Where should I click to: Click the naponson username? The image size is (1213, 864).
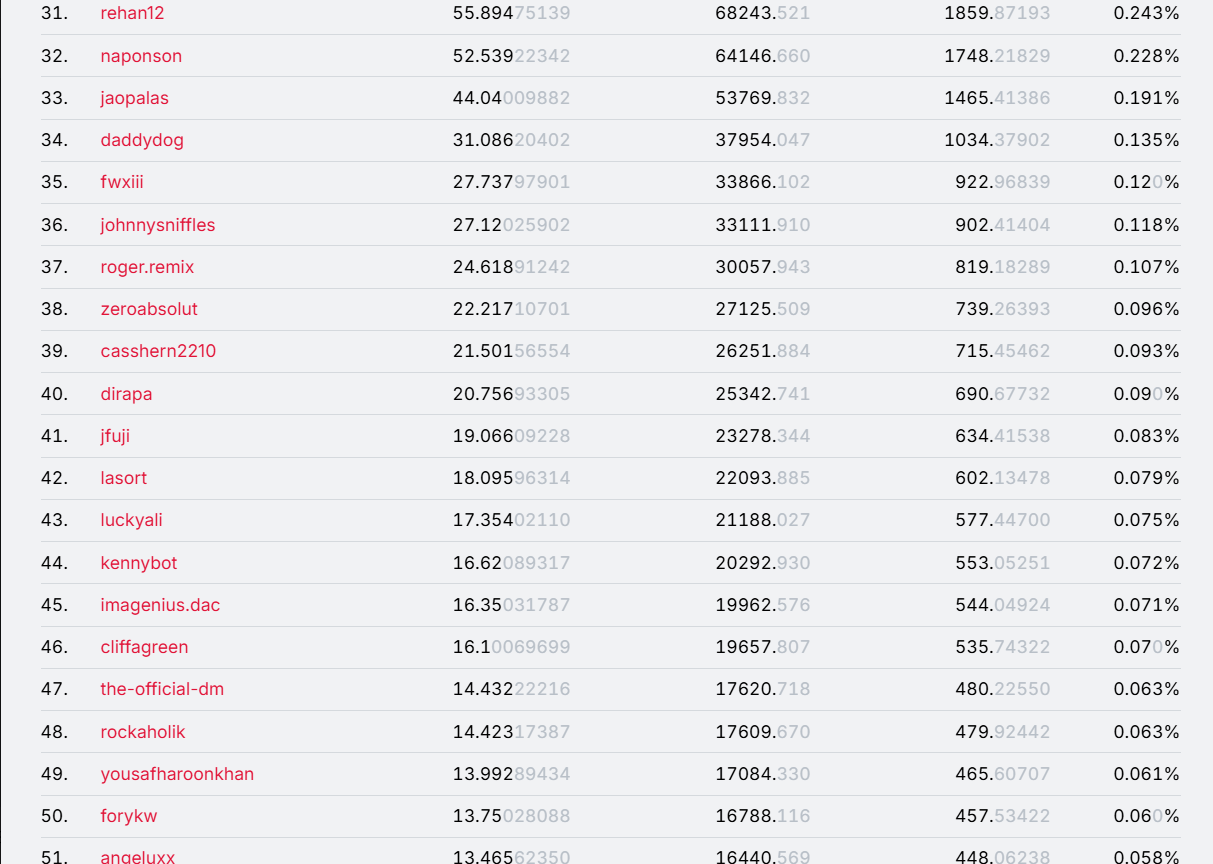pyautogui.click(x=141, y=56)
